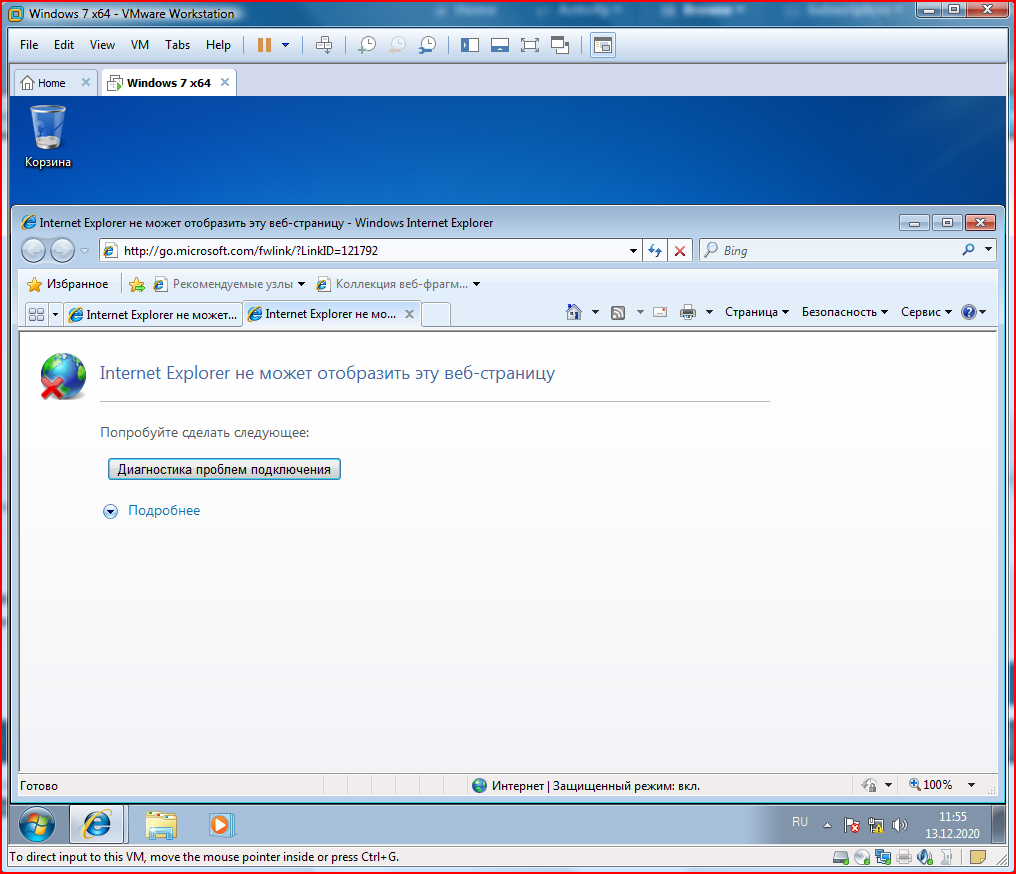Switch to the Home tab in VMware
Screen dimensions: 1016x874
pos(51,83)
